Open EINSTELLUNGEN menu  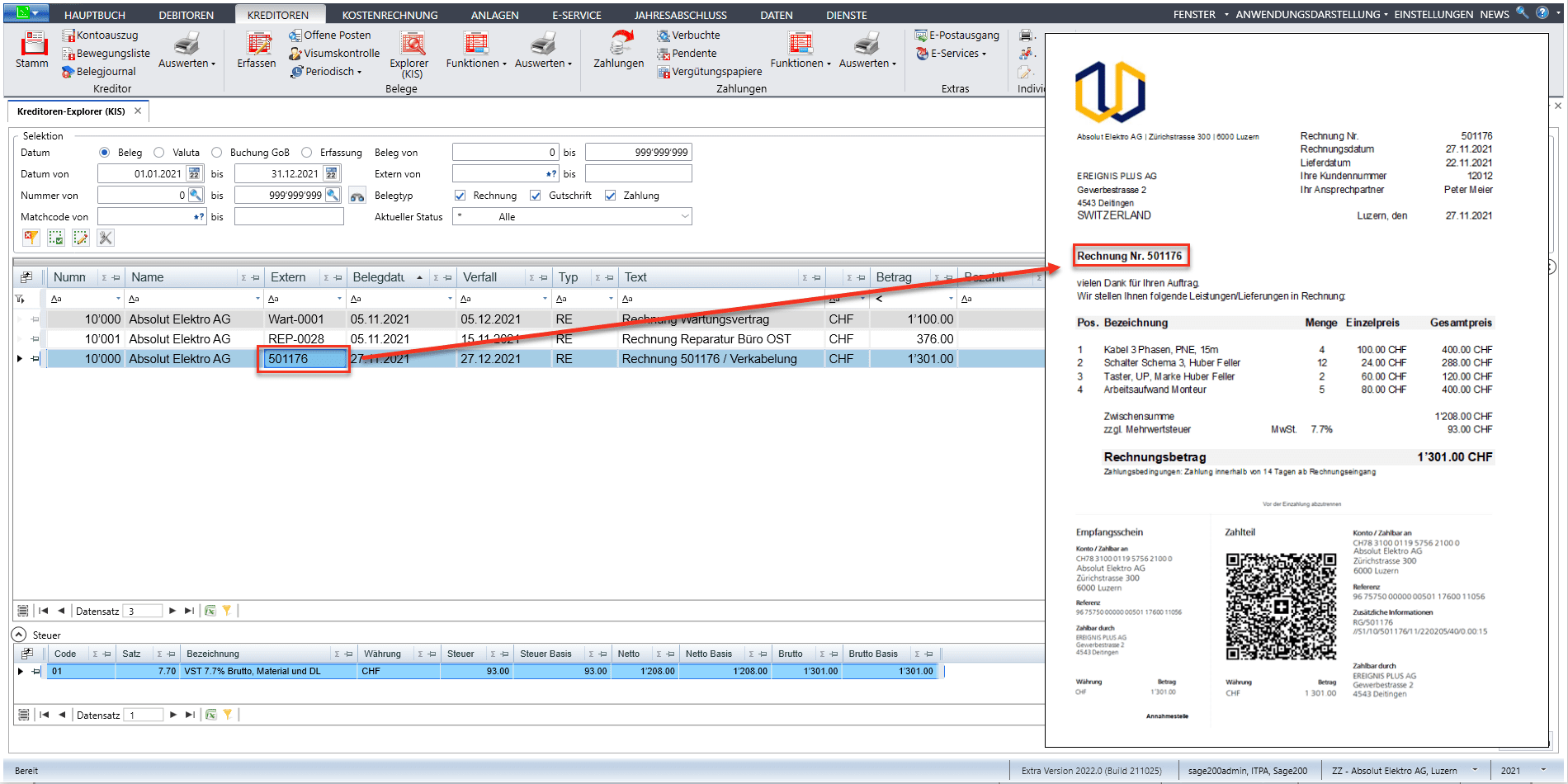point(1433,14)
